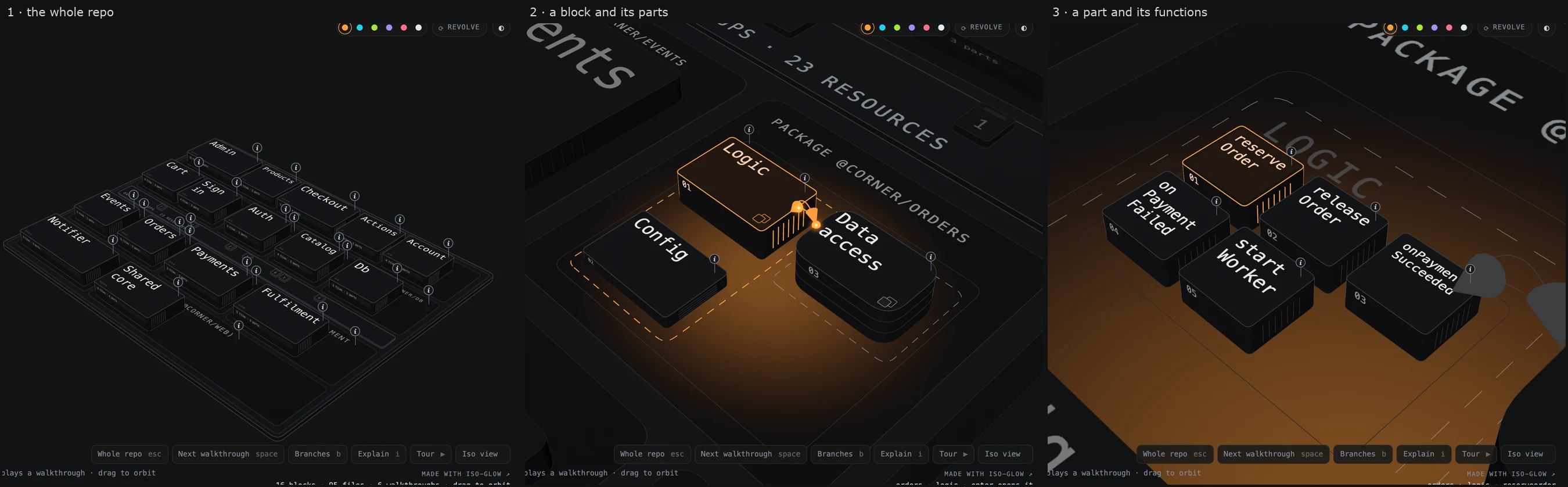
Task: Open the info pin on the Config part
Action: [x=715, y=259]
